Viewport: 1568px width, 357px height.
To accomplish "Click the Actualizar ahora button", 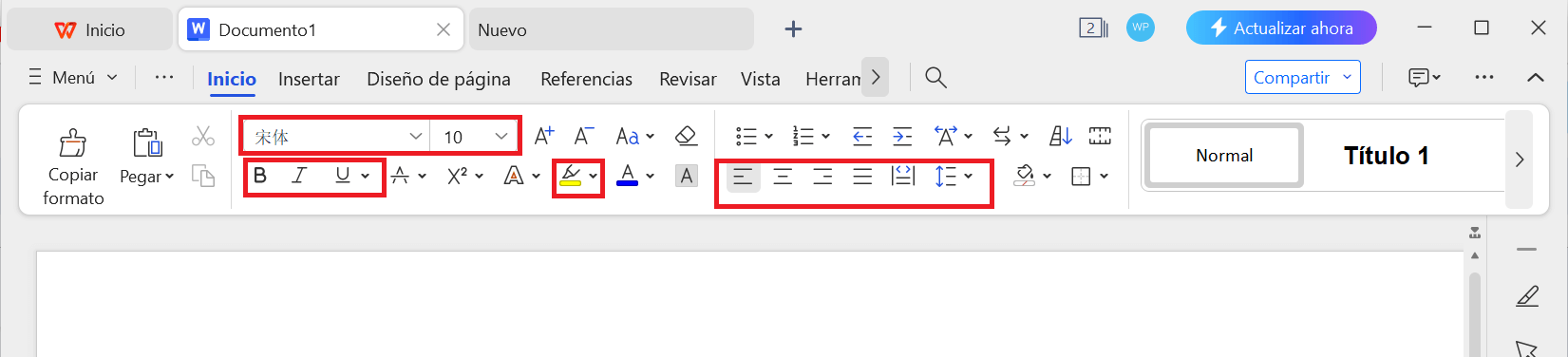I will [x=1281, y=28].
